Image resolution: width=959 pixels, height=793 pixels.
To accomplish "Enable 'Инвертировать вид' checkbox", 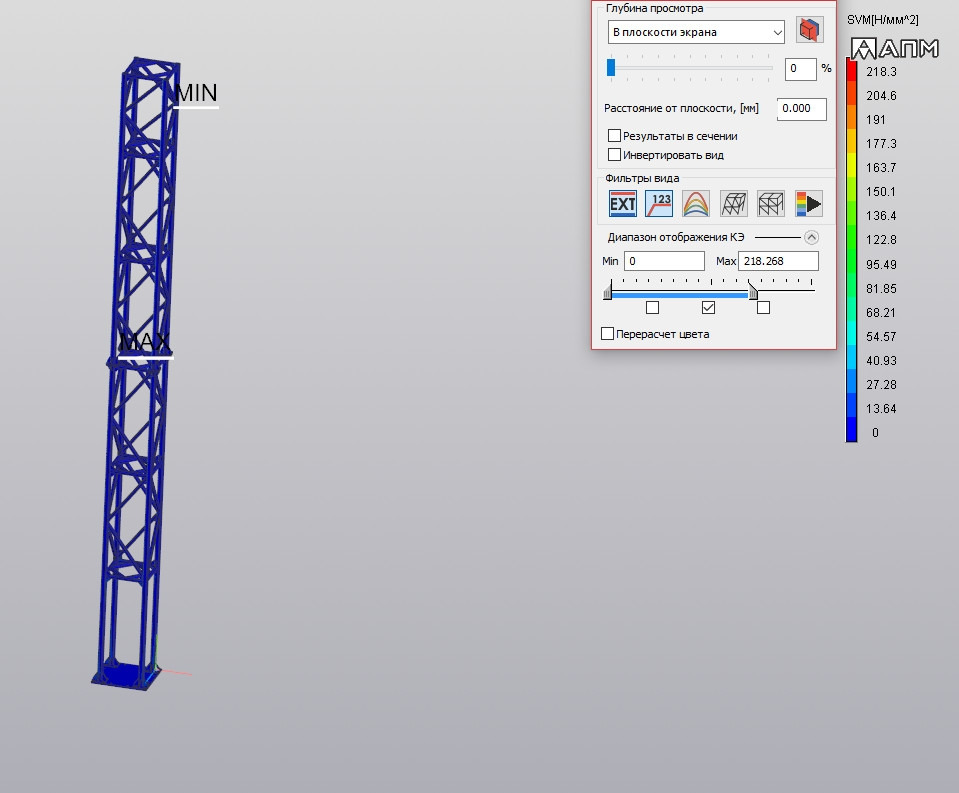I will coord(615,155).
